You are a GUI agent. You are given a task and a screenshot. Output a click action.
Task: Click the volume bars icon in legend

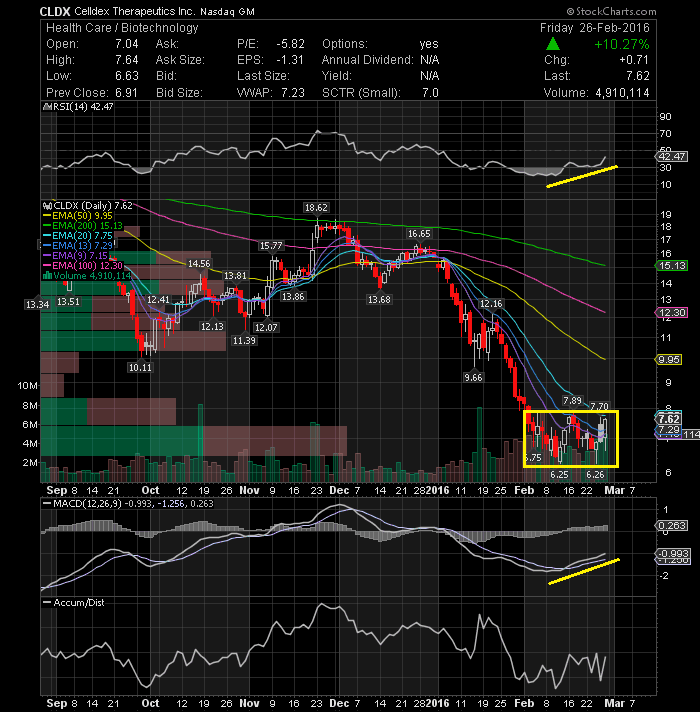[47, 276]
